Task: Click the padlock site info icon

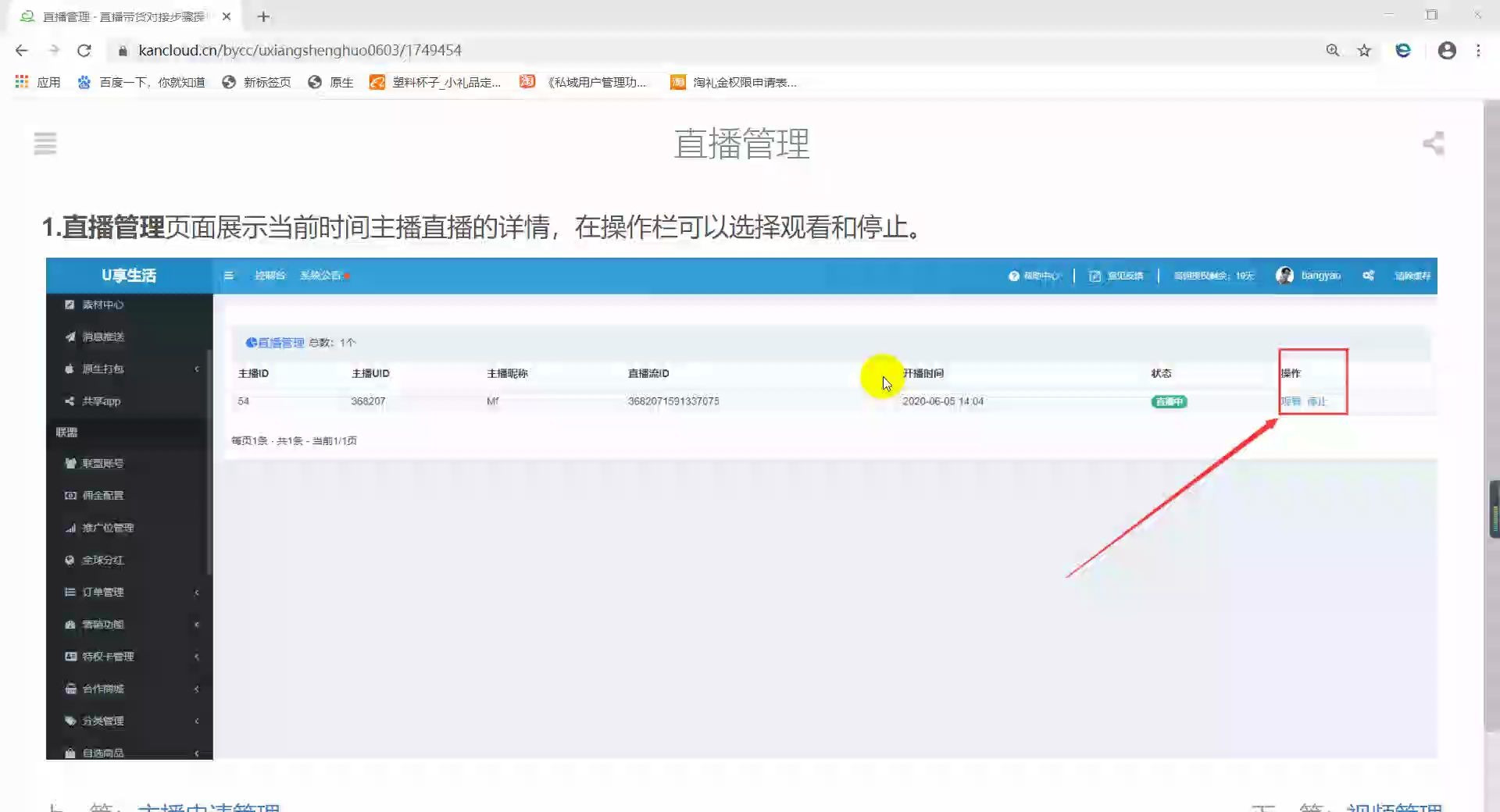Action: pos(122,50)
